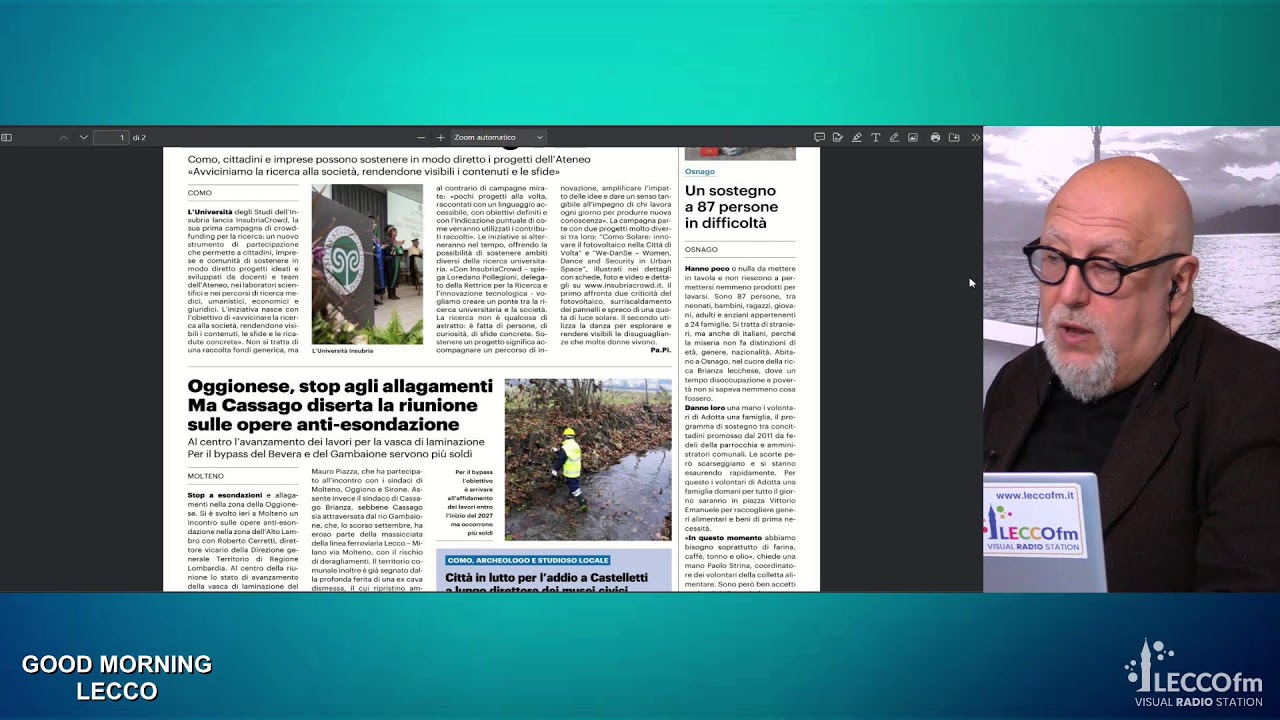The image size is (1280, 720).
Task: Click the 'www.leccofm.it' laptop label
Action: (1035, 495)
